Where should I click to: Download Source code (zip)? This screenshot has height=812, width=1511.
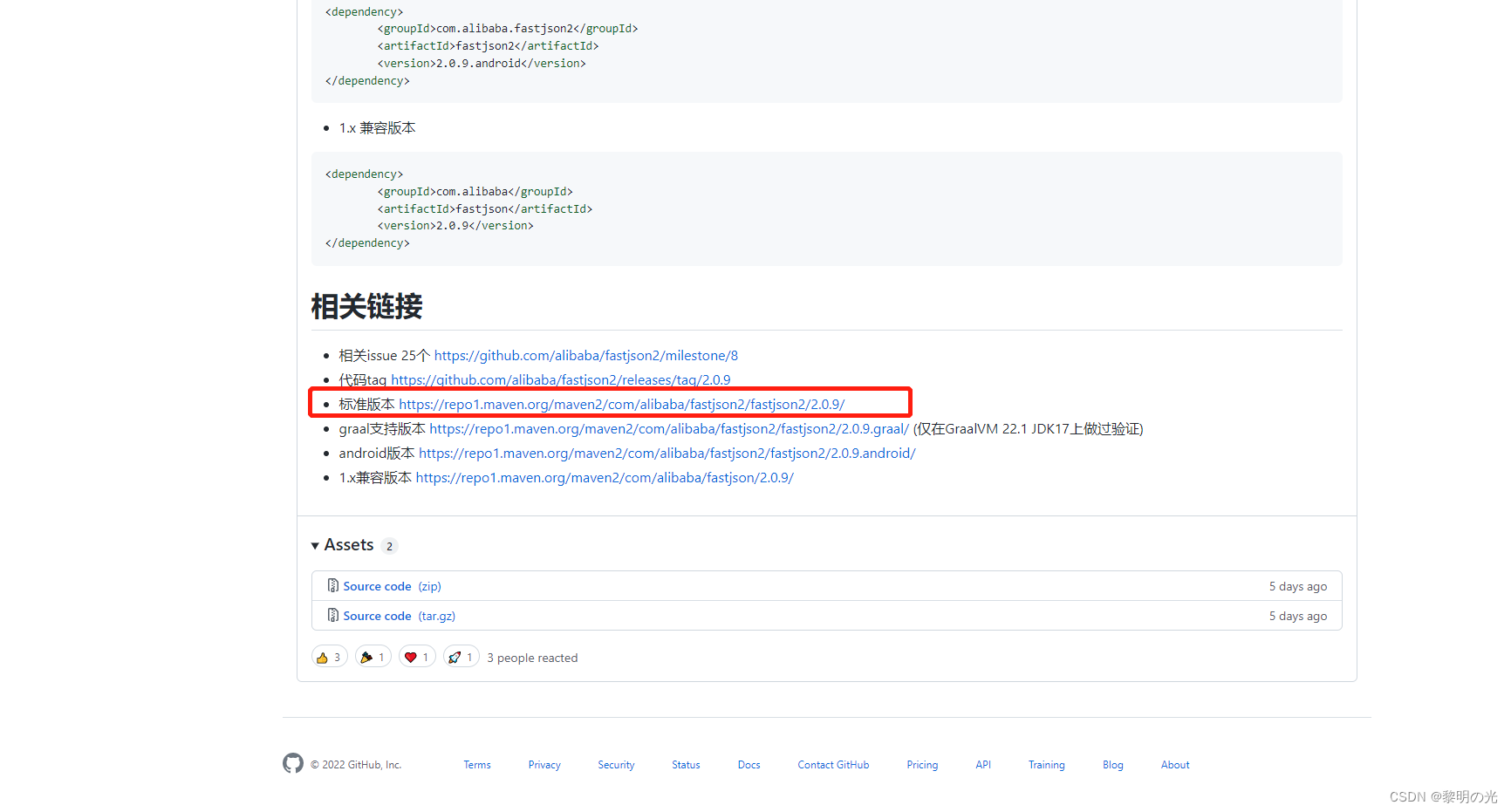pos(377,585)
